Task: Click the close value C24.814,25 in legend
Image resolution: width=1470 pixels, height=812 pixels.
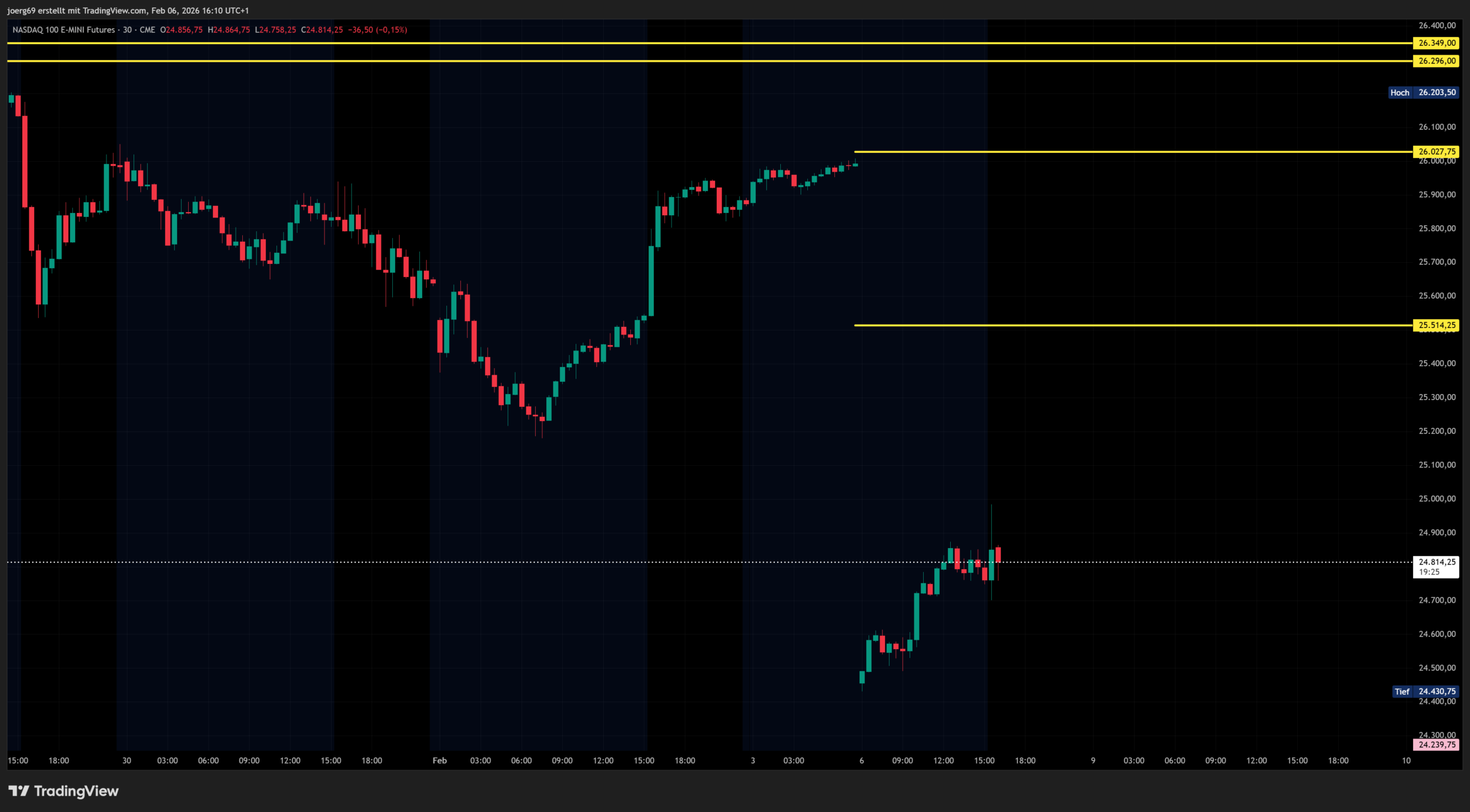Action: coord(322,30)
